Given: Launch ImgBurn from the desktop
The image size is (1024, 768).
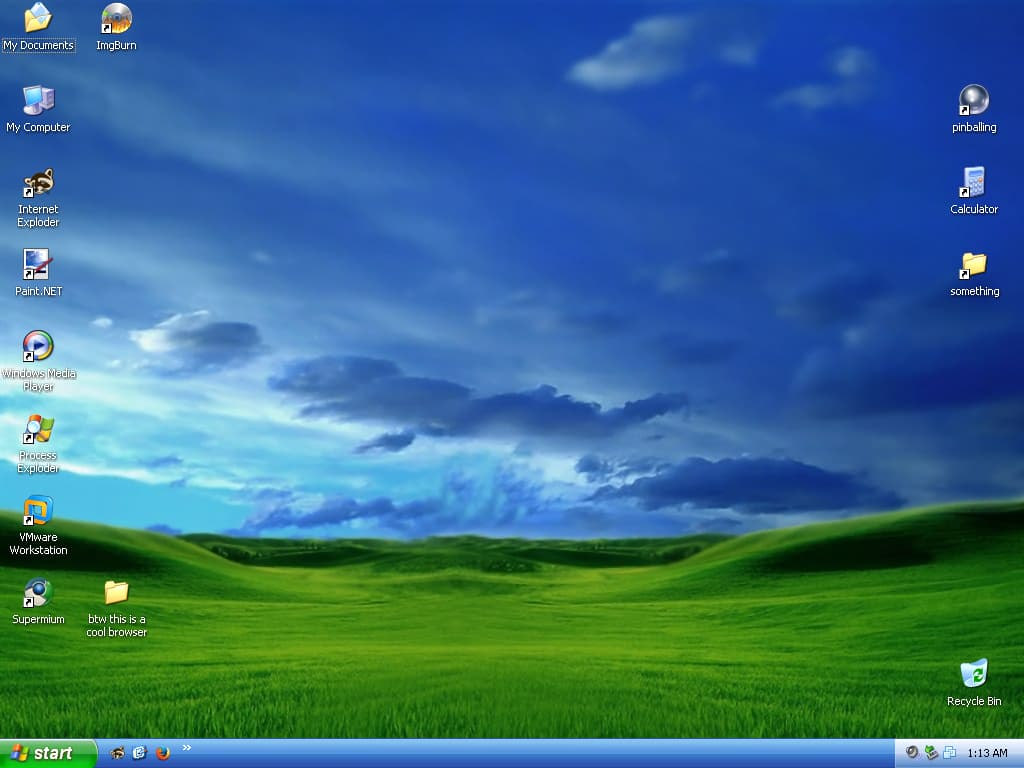Looking at the screenshot, I should (114, 20).
